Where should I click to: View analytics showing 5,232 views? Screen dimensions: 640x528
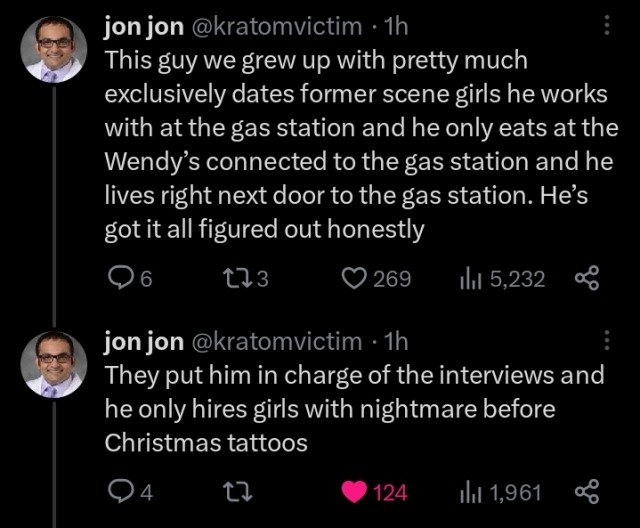(469, 278)
